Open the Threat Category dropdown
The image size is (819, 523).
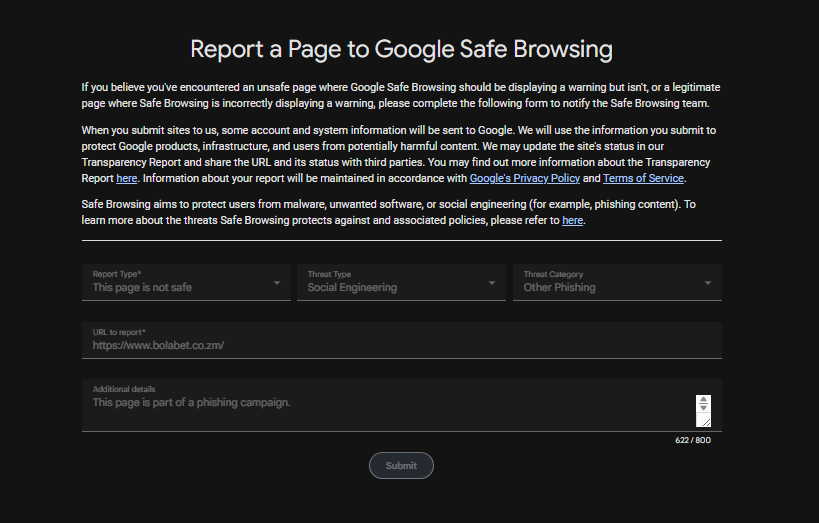click(617, 282)
